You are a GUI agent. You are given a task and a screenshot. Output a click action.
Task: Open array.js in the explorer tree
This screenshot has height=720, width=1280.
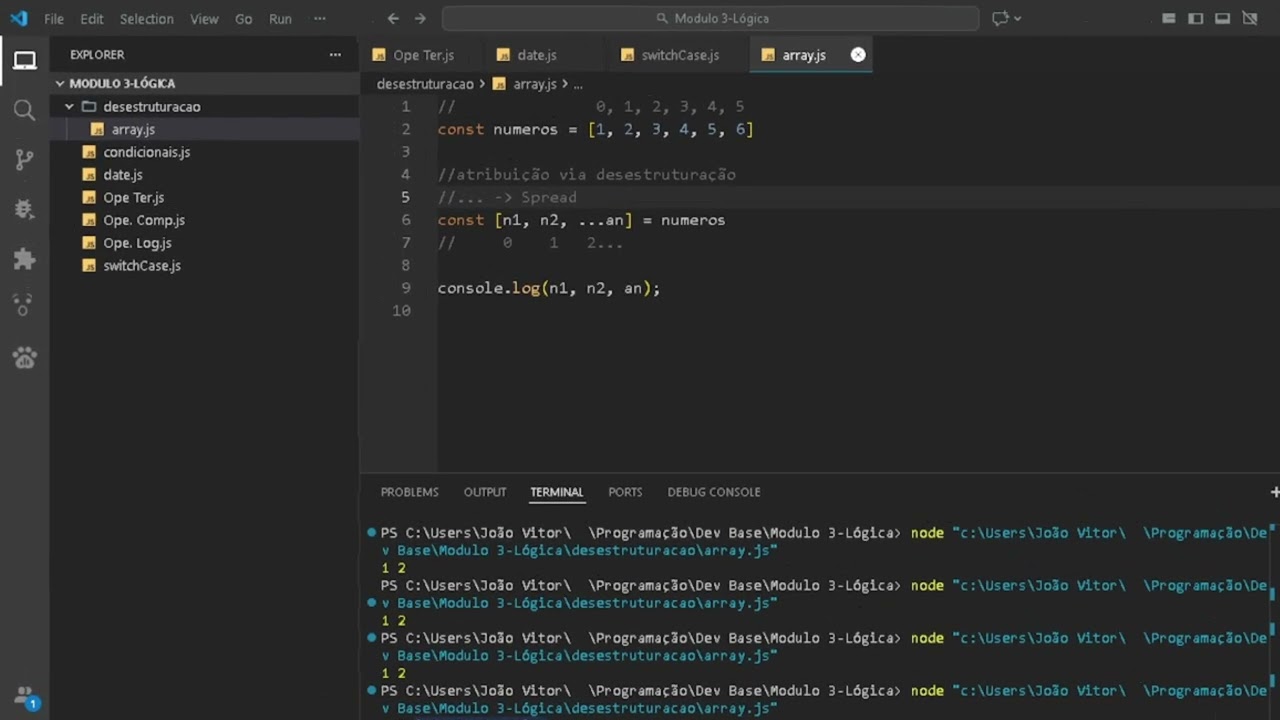tap(205, 130)
